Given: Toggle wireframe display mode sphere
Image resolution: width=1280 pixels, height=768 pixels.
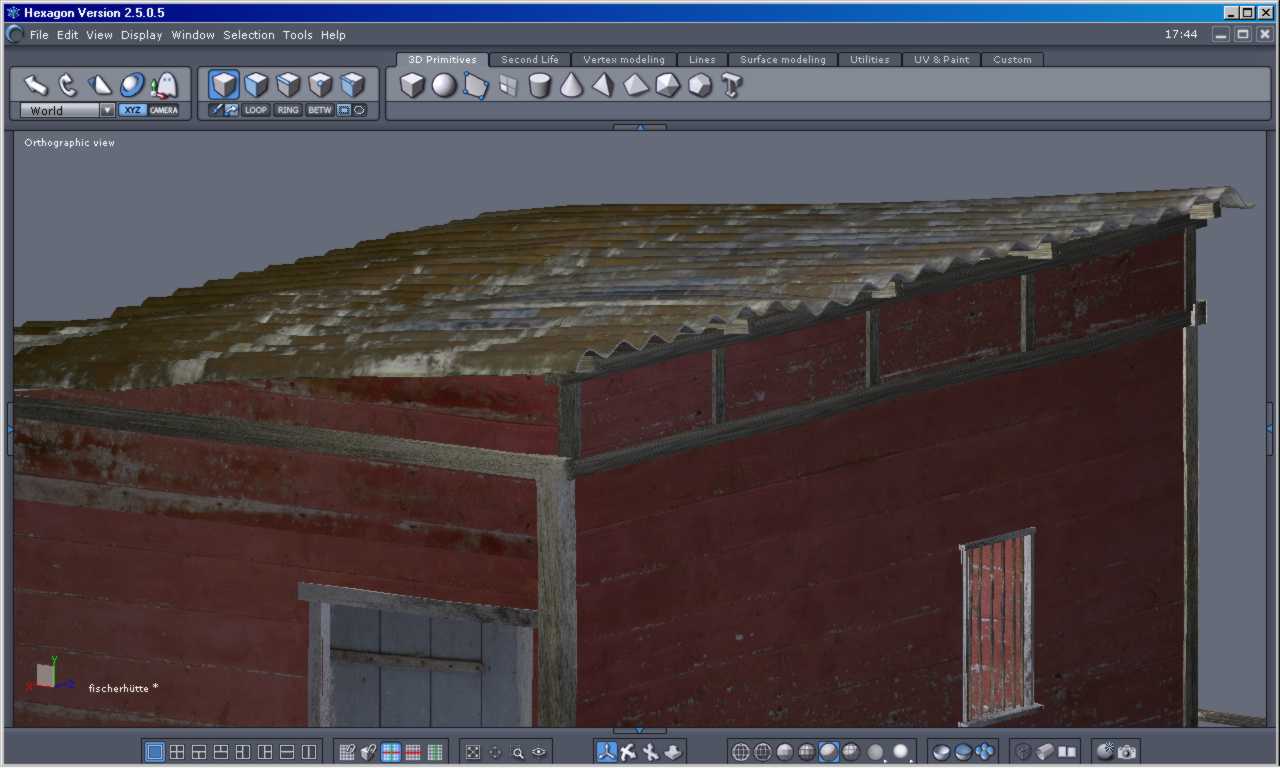Looking at the screenshot, I should (741, 752).
